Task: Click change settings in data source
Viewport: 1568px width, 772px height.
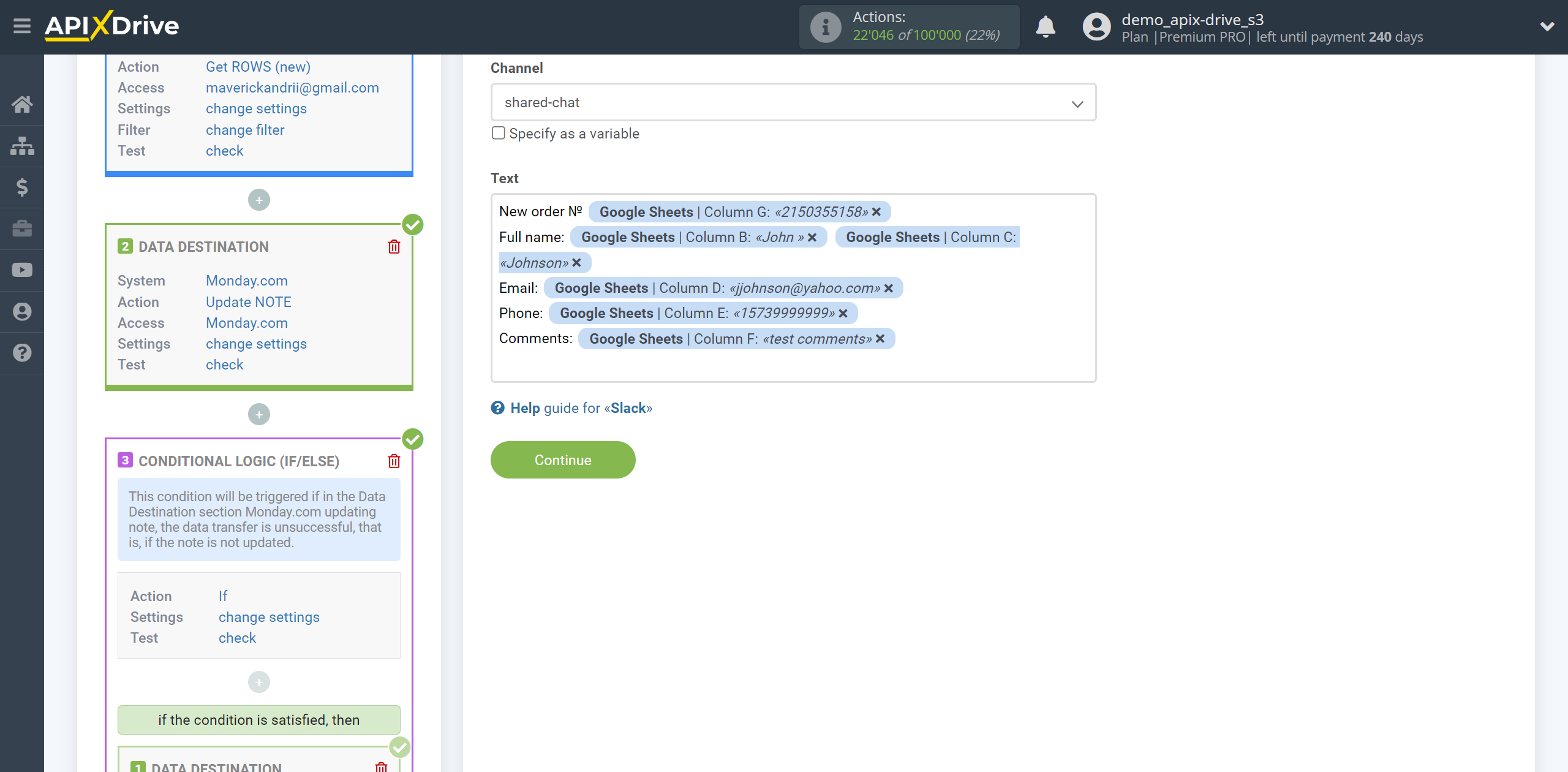Action: (256, 108)
